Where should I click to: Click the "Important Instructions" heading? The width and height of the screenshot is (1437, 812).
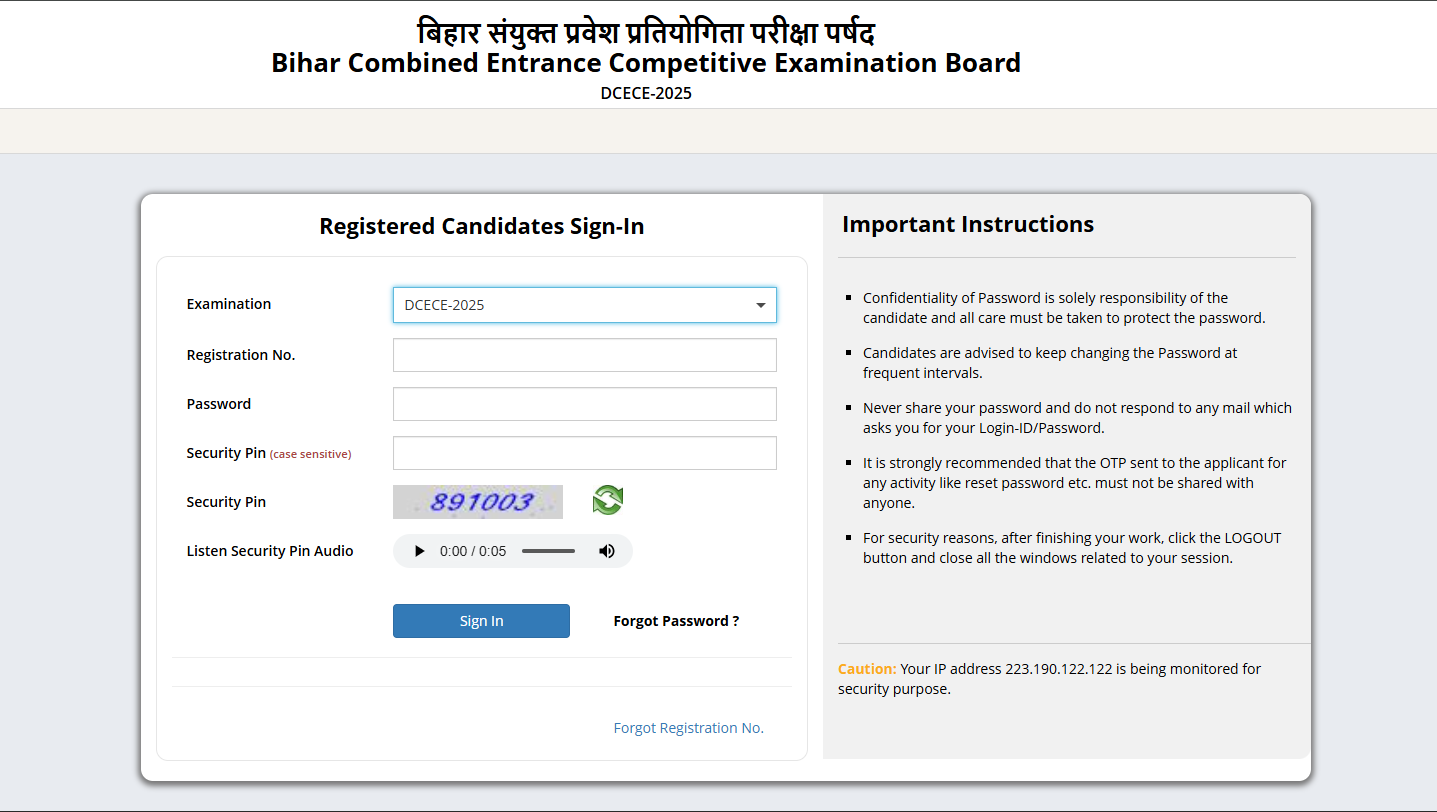point(967,224)
